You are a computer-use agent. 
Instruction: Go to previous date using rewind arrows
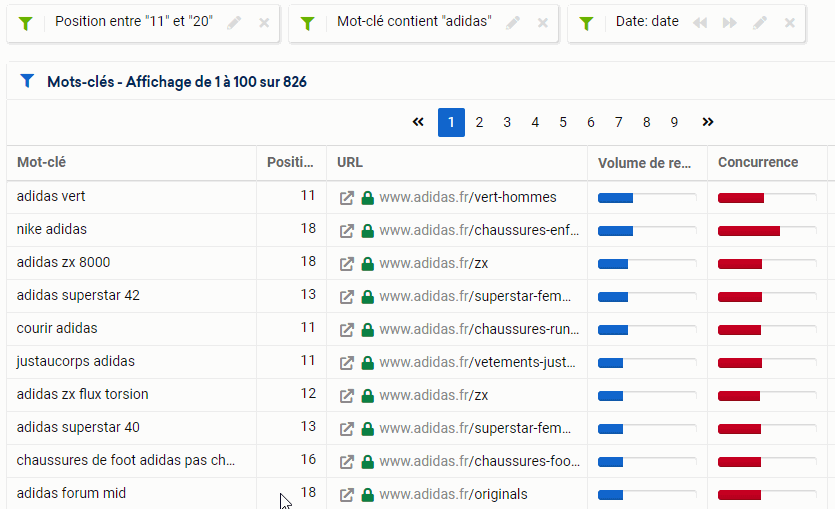700,23
